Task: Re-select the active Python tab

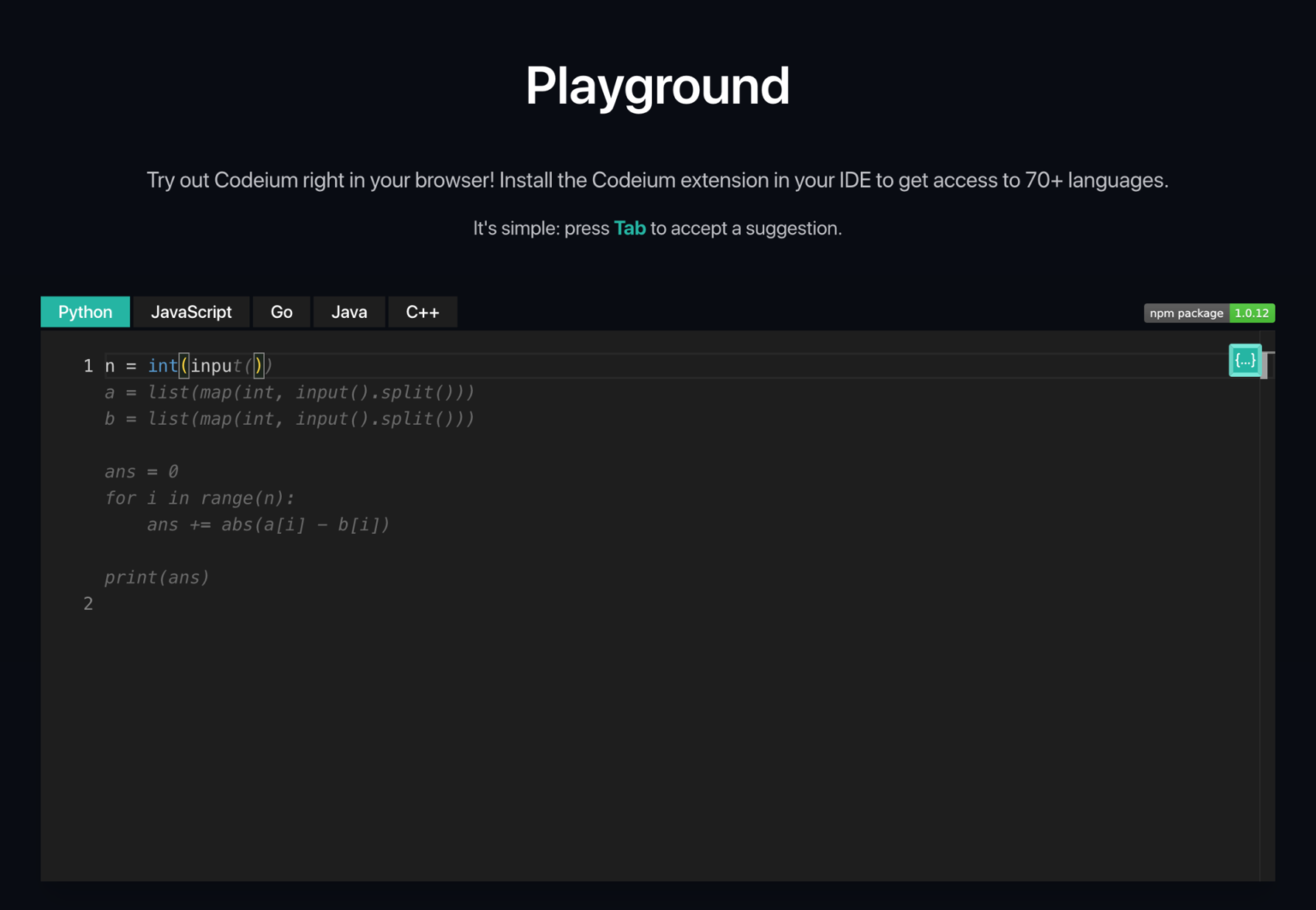Action: pyautogui.click(x=85, y=312)
